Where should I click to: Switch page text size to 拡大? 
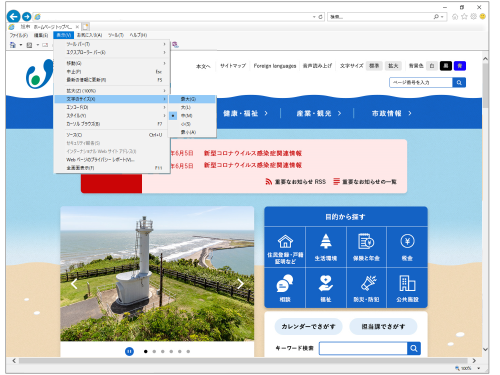pos(393,66)
